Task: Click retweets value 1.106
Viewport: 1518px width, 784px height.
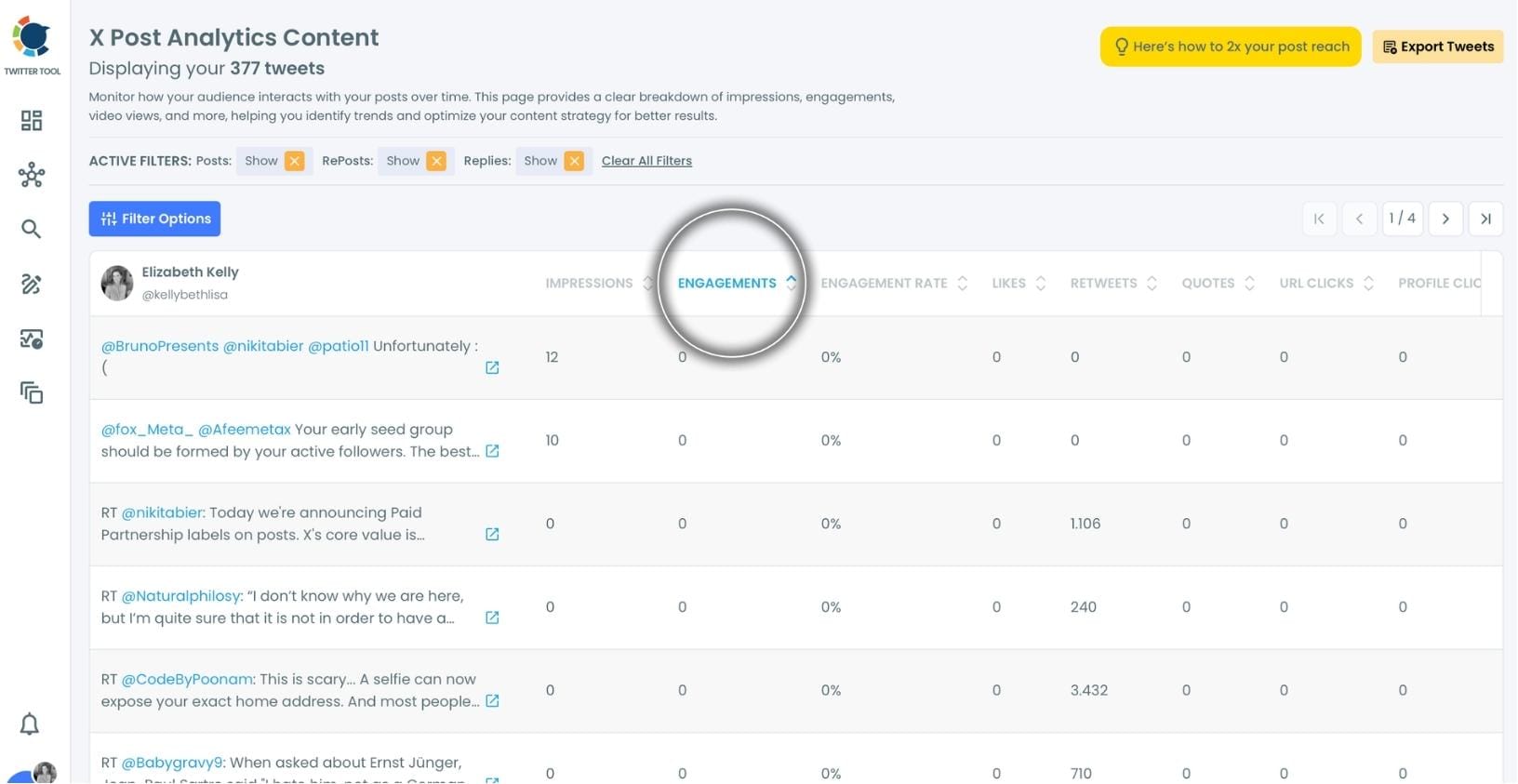Action: 1085,524
